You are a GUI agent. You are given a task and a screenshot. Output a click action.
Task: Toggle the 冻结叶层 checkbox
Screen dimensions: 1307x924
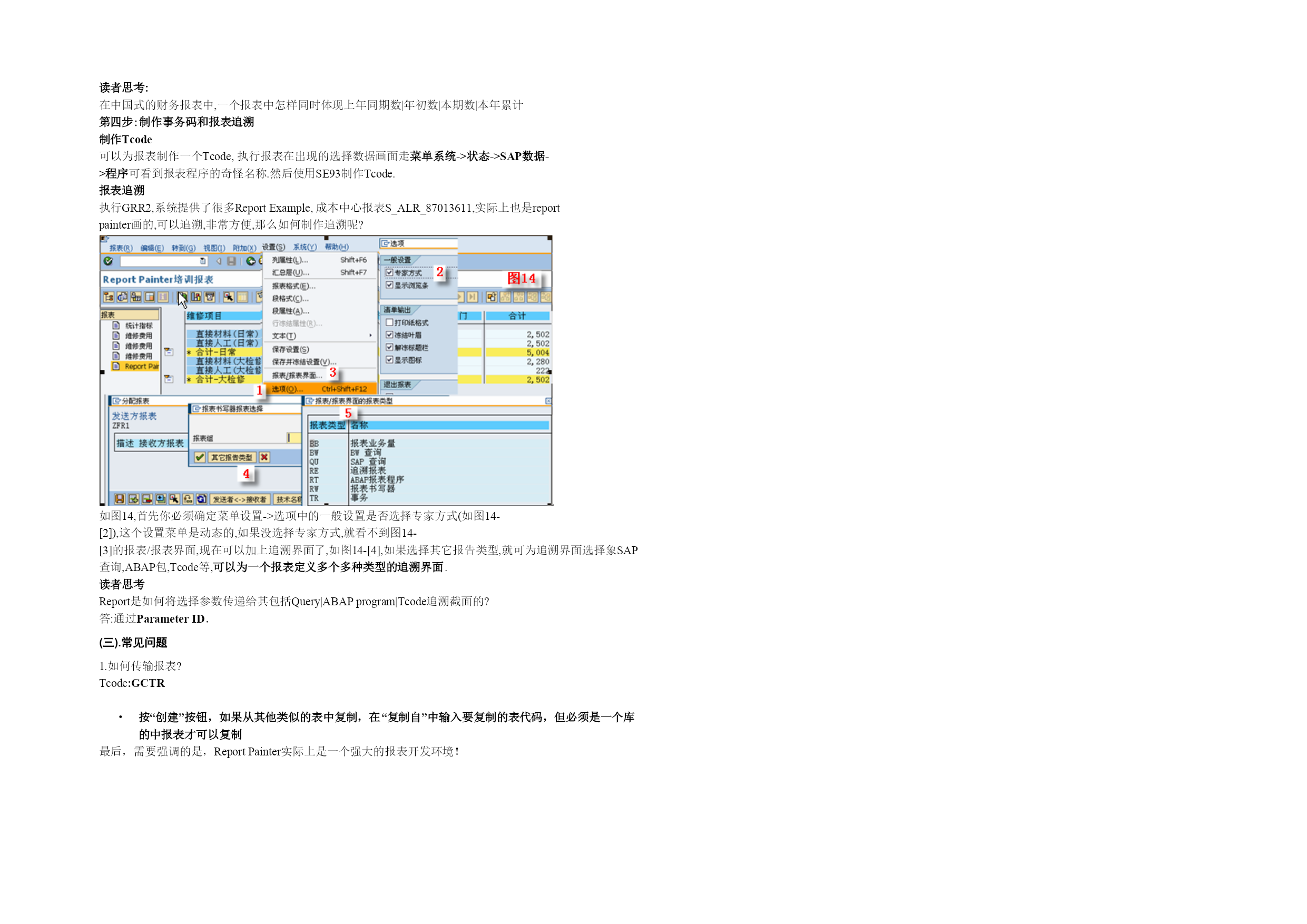pos(389,336)
